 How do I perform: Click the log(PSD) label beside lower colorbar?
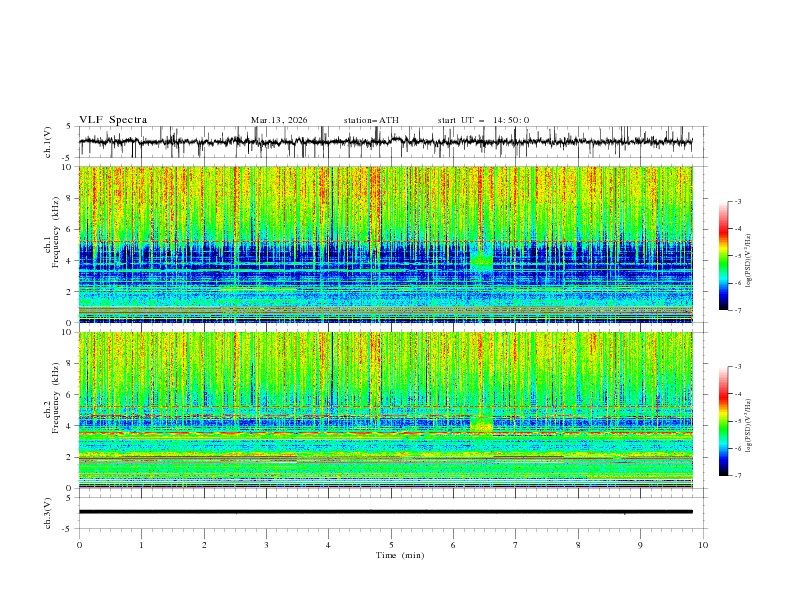[x=748, y=426]
